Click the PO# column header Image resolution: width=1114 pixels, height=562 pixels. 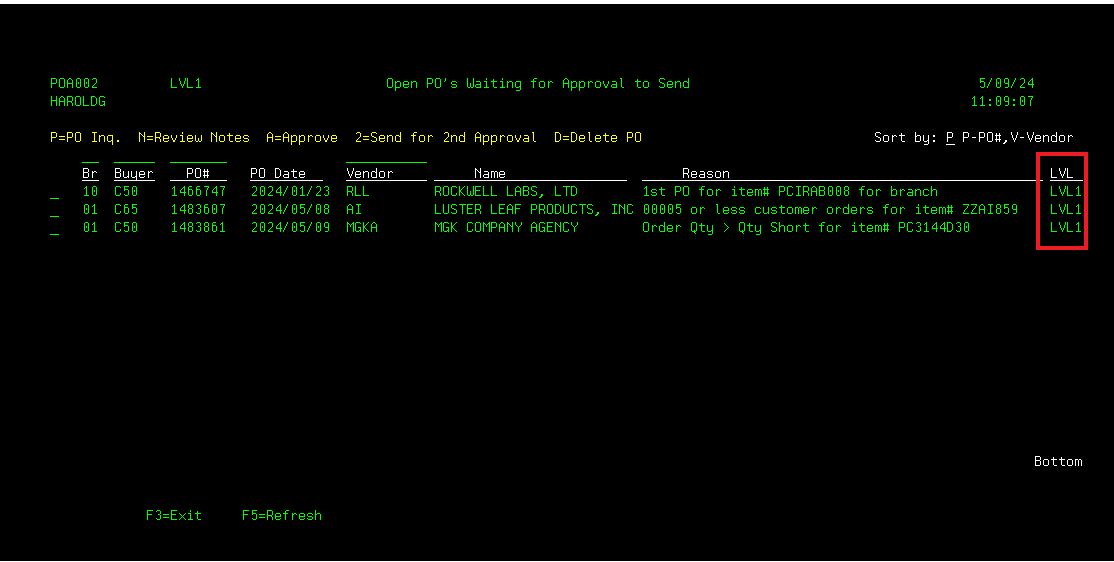pyautogui.click(x=198, y=174)
